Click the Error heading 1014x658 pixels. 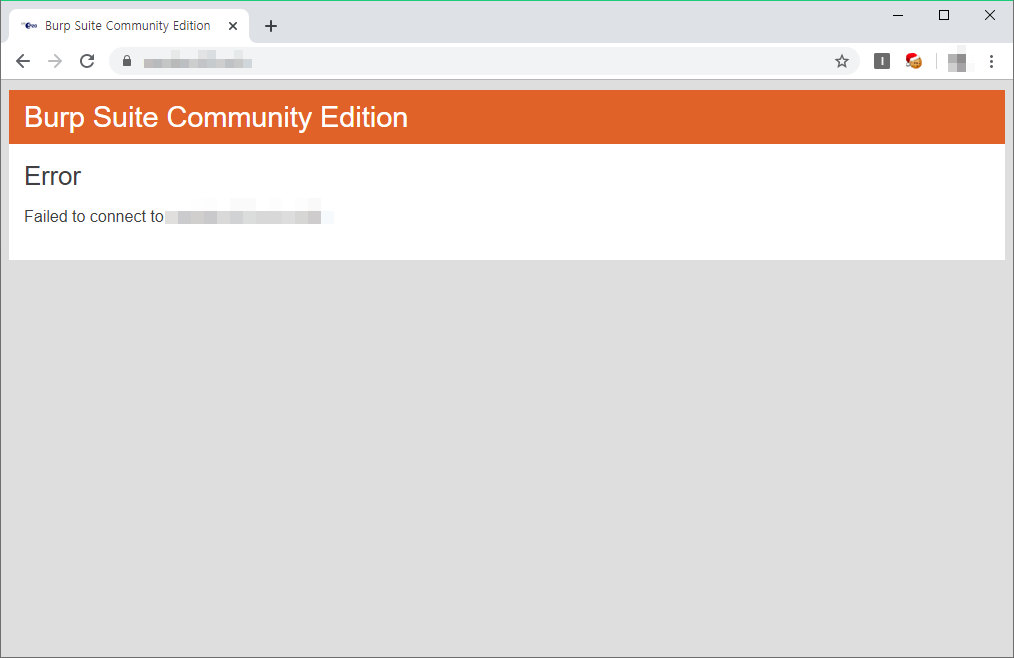(52, 176)
